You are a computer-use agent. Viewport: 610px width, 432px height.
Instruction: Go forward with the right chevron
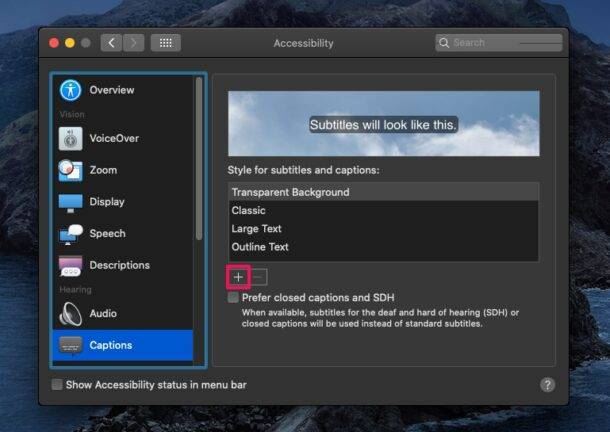(133, 43)
